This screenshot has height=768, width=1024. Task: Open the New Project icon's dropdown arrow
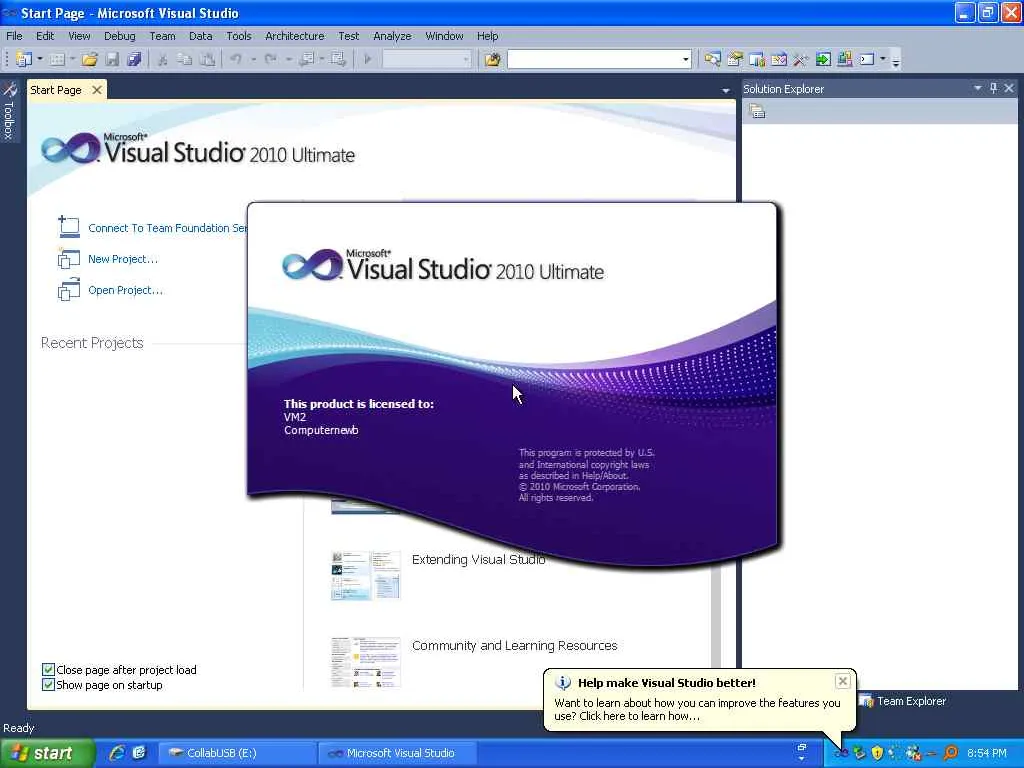40,59
